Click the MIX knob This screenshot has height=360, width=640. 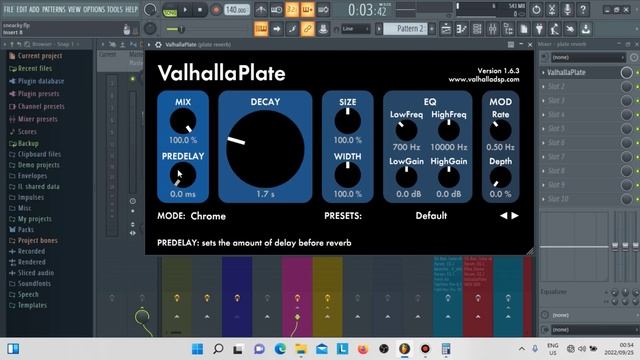pyautogui.click(x=183, y=121)
